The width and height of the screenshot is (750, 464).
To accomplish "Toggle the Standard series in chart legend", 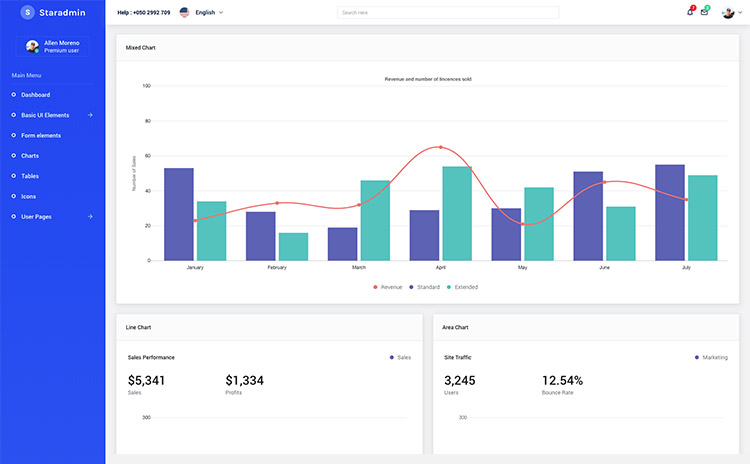I will click(x=423, y=287).
